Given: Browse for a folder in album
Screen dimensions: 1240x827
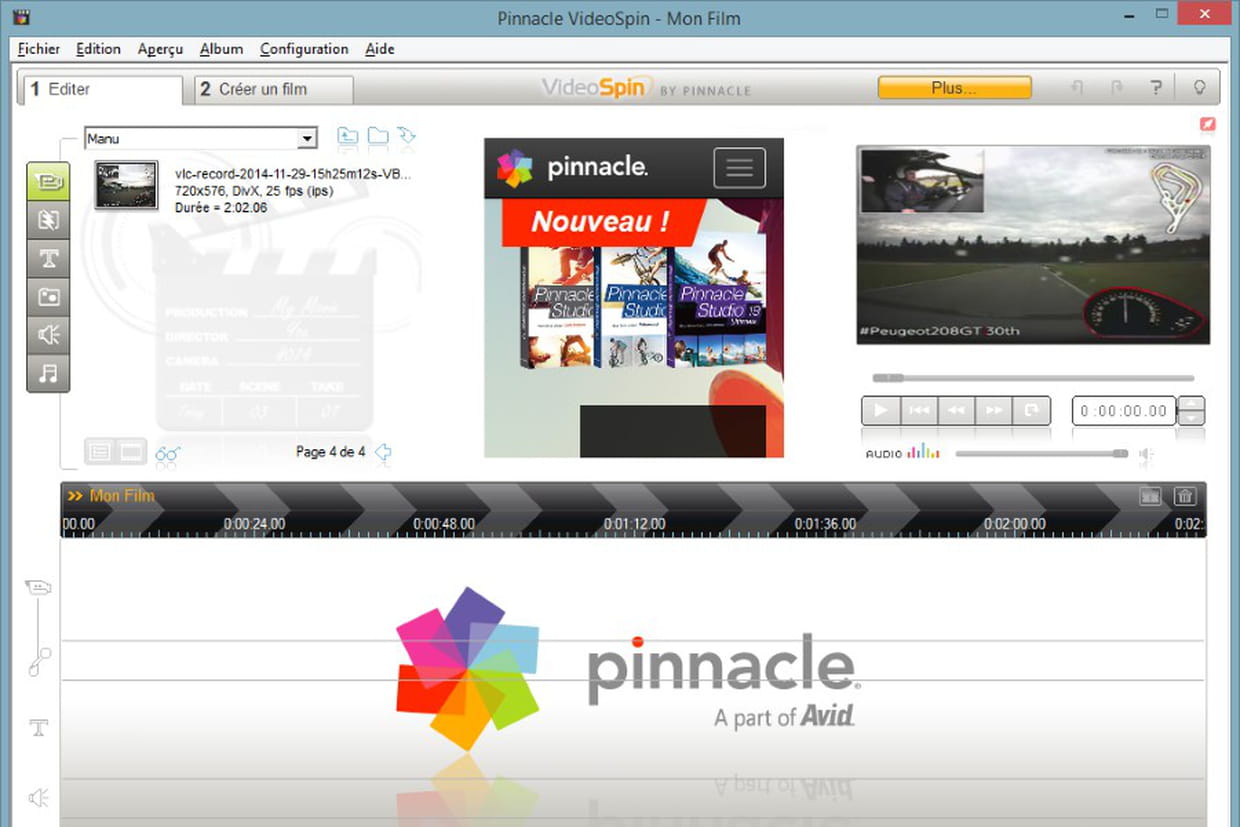Looking at the screenshot, I should coord(378,136).
